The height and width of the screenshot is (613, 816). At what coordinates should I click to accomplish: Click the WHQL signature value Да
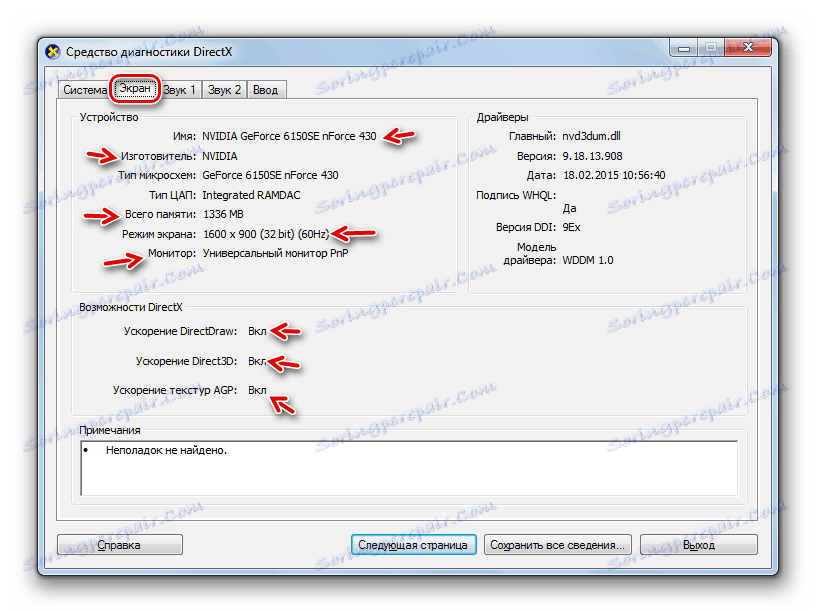[x=569, y=208]
